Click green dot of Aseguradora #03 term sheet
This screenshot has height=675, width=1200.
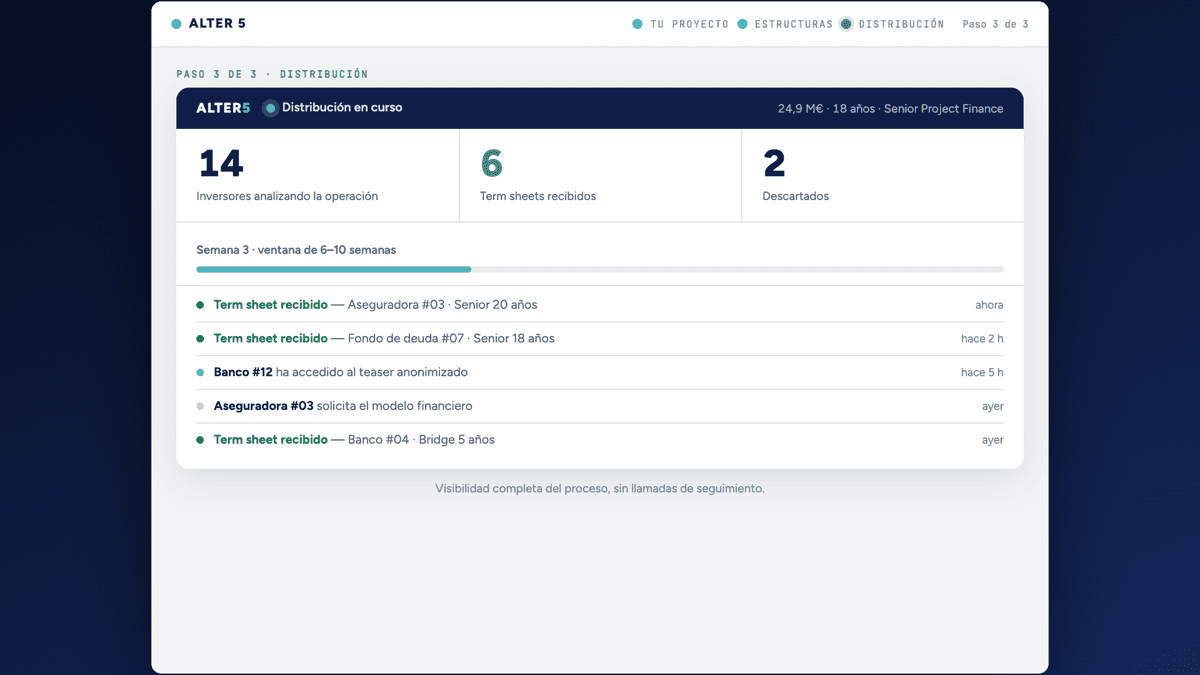[200, 305]
